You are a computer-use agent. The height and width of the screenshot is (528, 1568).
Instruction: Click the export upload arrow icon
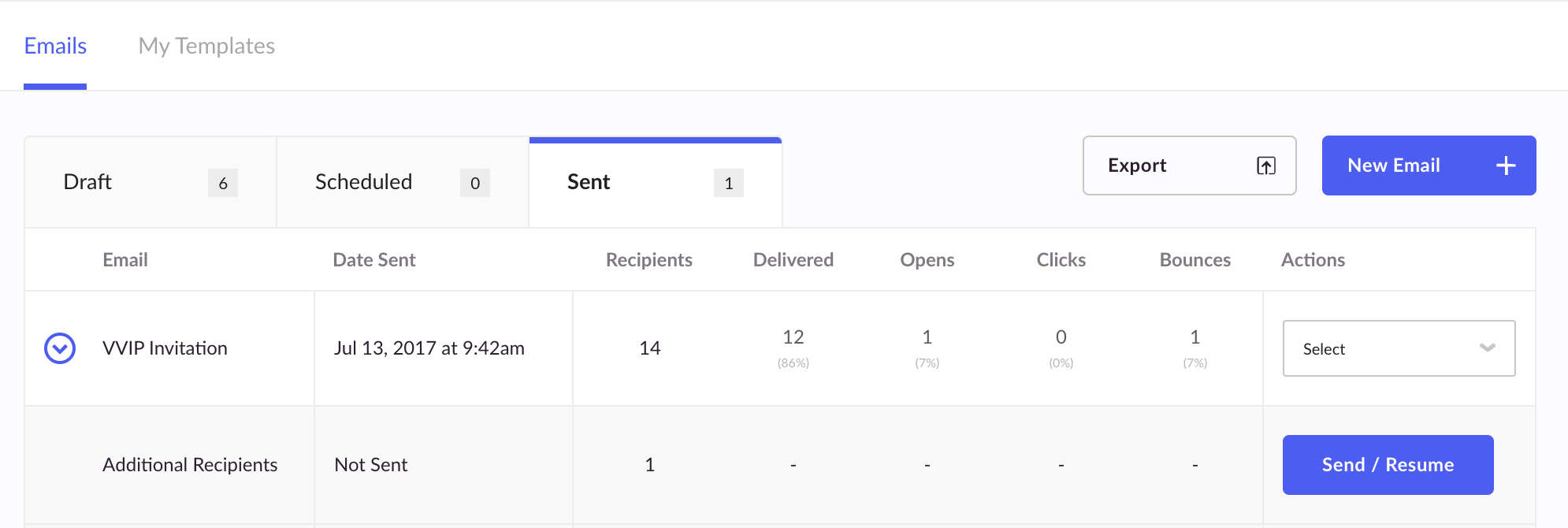click(x=1266, y=165)
